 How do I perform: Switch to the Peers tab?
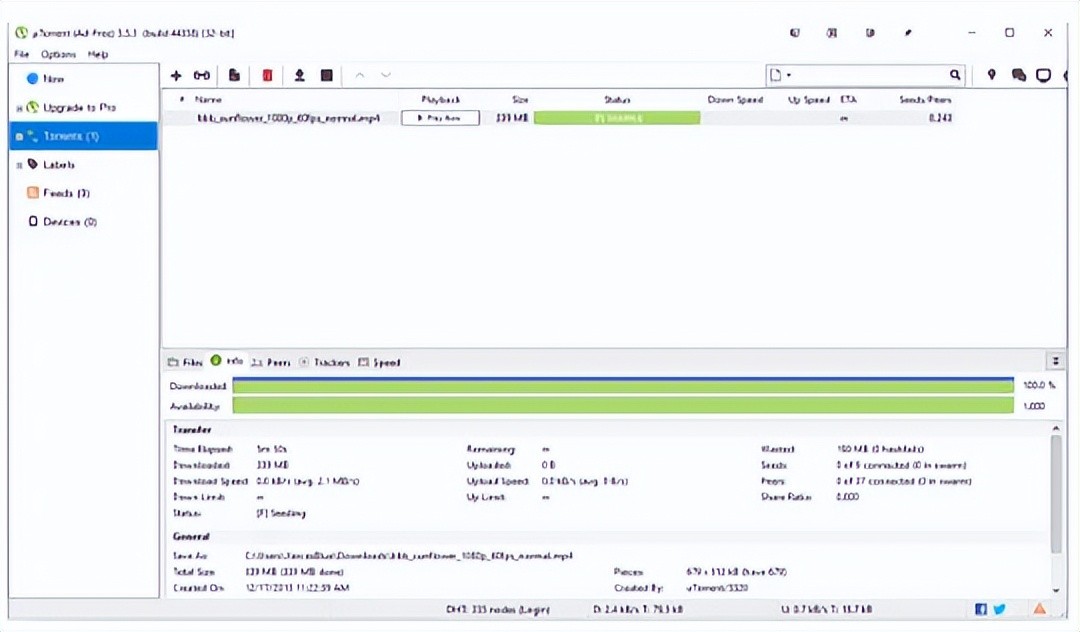[x=270, y=362]
